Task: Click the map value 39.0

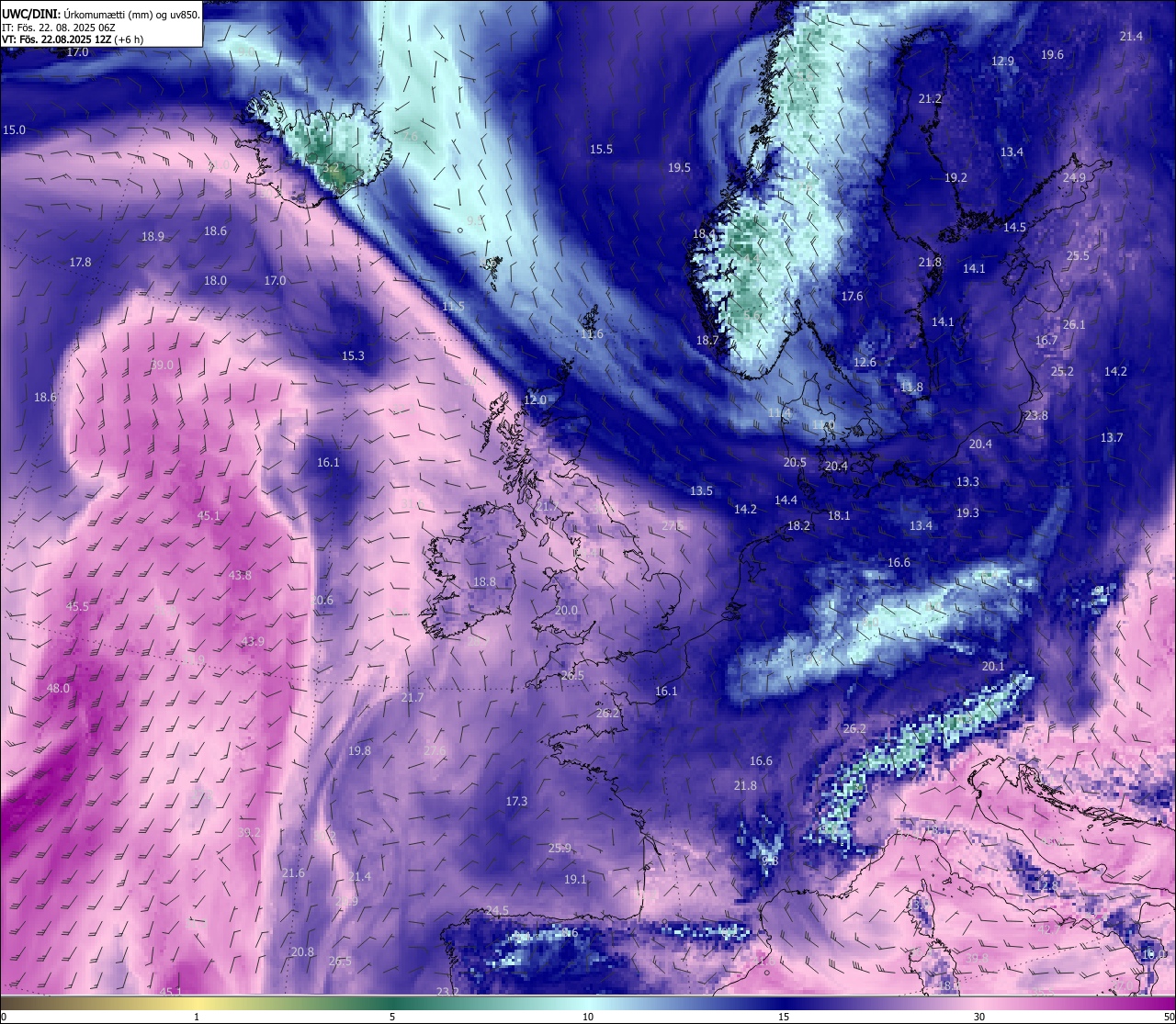Action: point(162,366)
